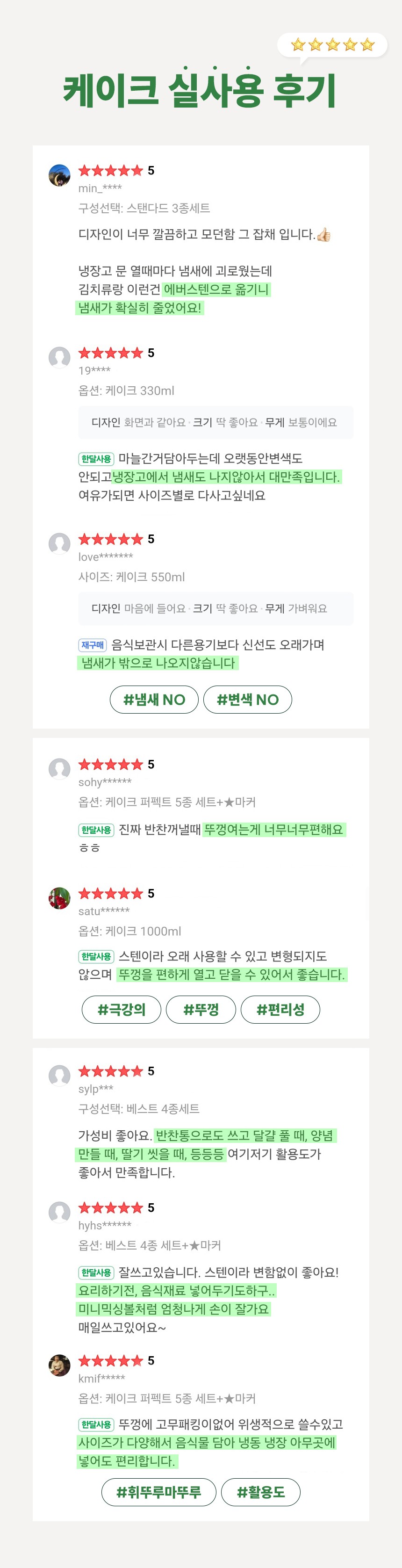This screenshot has height=1568, width=402.
Task: Tap the #뚜껑 hashtag tag
Action: [x=201, y=1010]
